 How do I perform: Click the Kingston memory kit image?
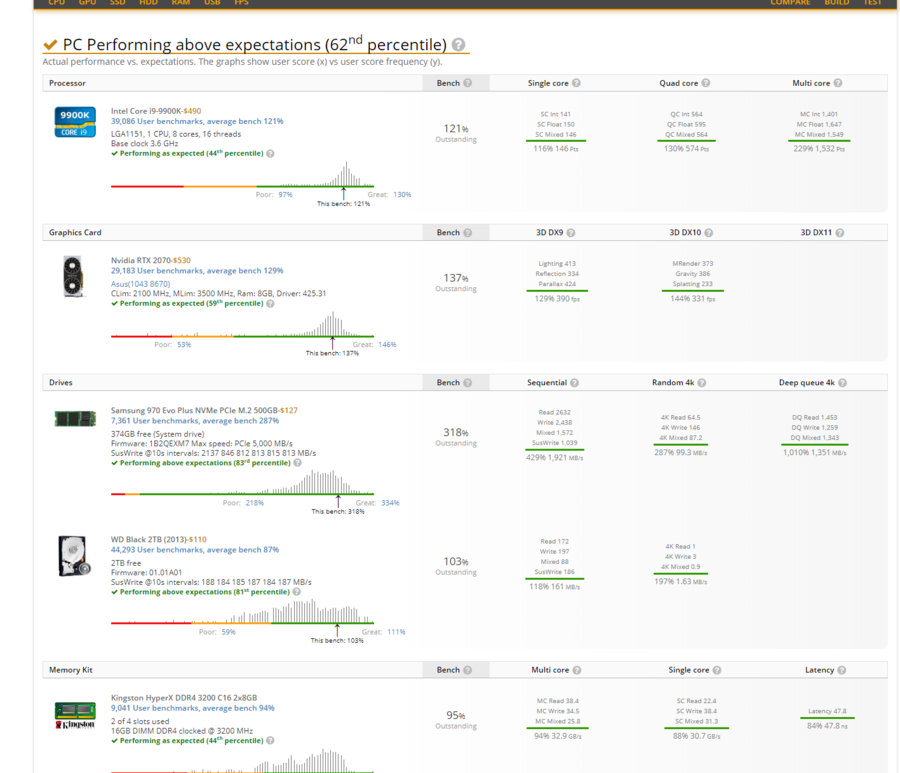click(x=75, y=715)
